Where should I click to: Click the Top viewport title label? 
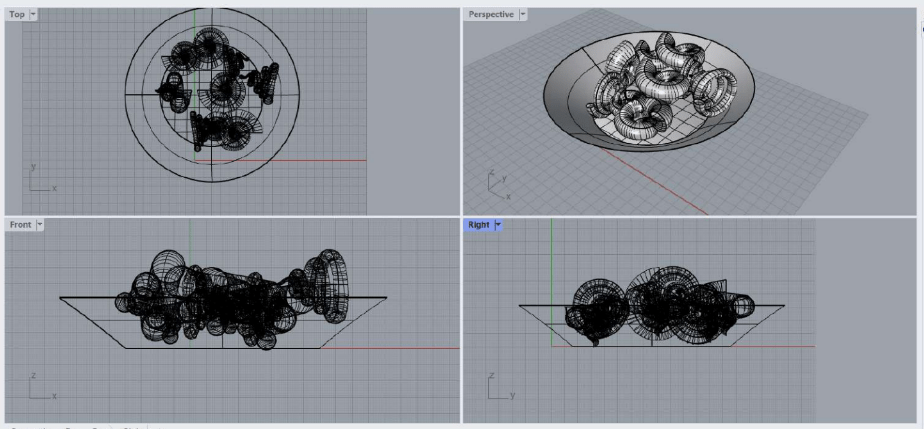point(16,15)
